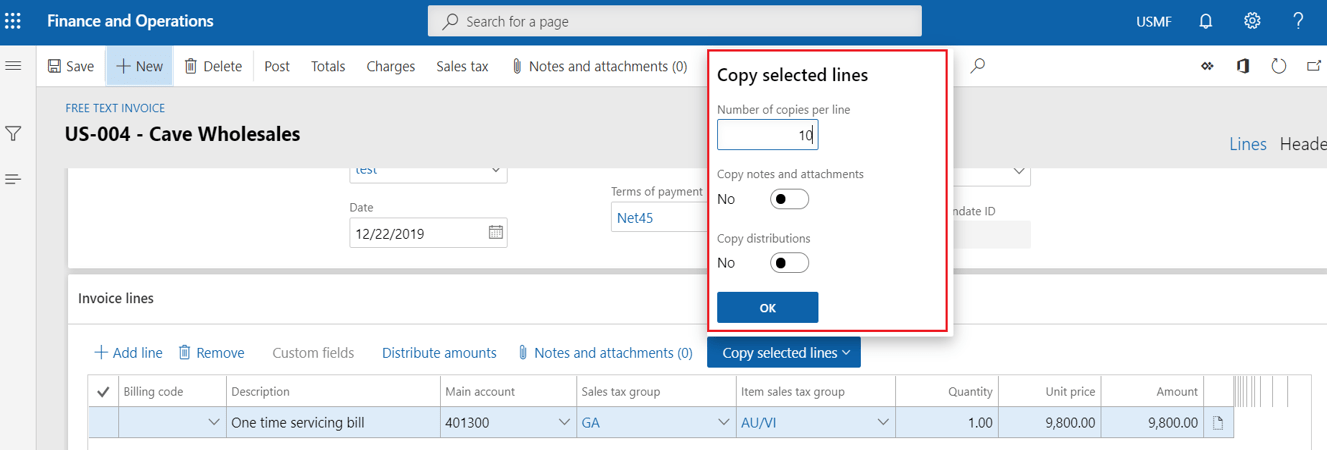Viewport: 1327px width, 450px height.
Task: Open the Sales tax menu item
Action: pos(462,66)
